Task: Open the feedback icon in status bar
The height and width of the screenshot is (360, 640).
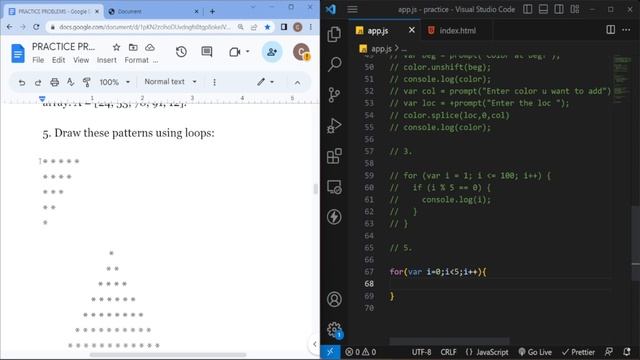Action: (x=609, y=352)
